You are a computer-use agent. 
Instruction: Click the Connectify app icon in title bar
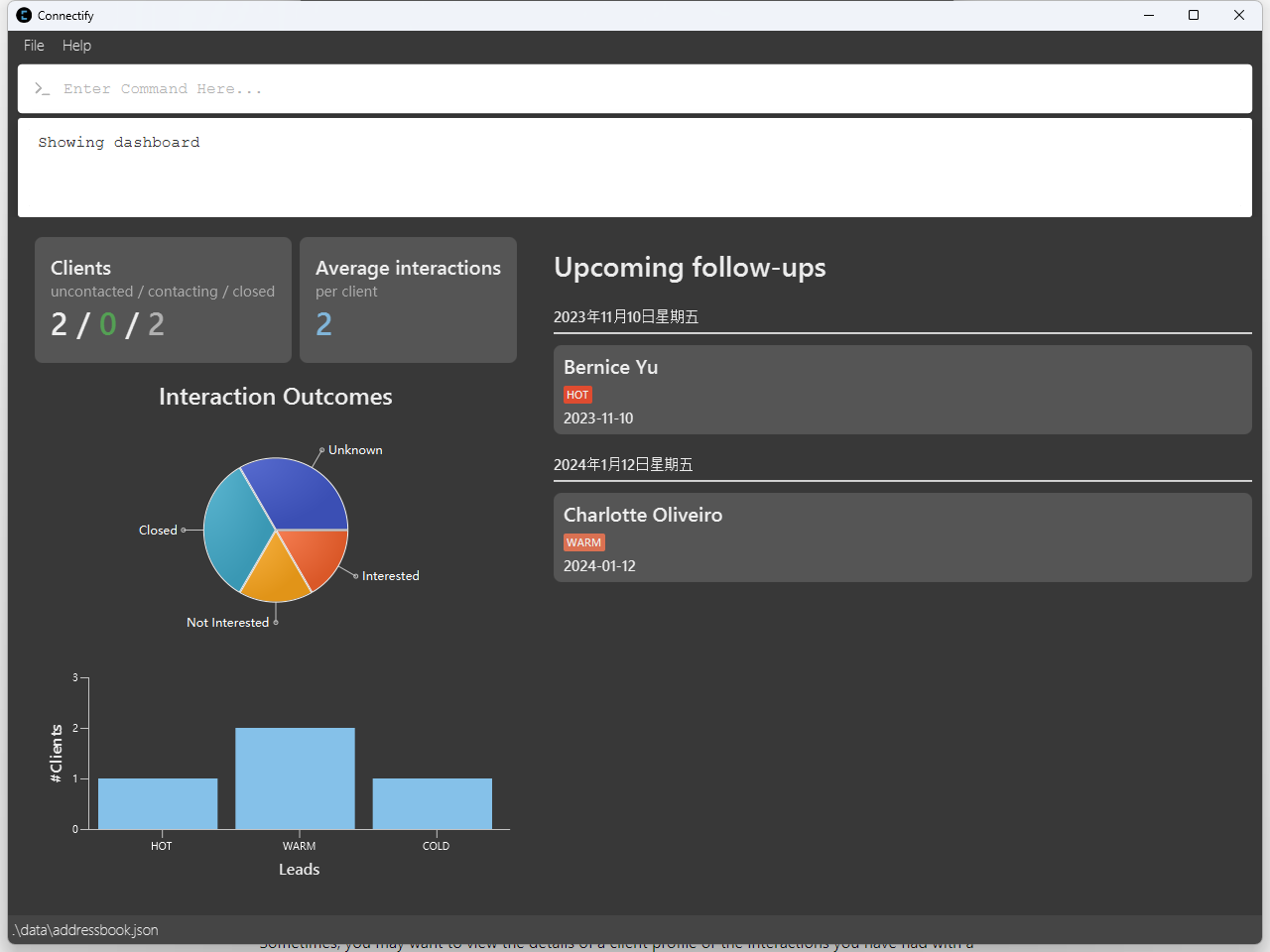(24, 15)
